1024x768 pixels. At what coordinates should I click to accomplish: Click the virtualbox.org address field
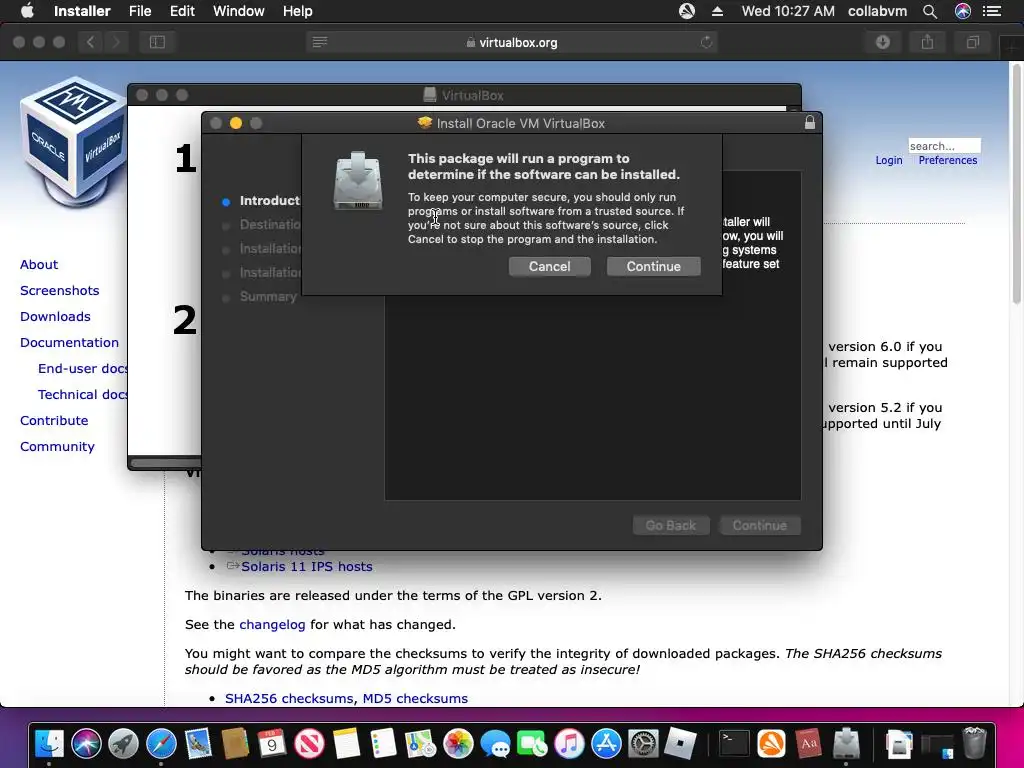point(512,42)
